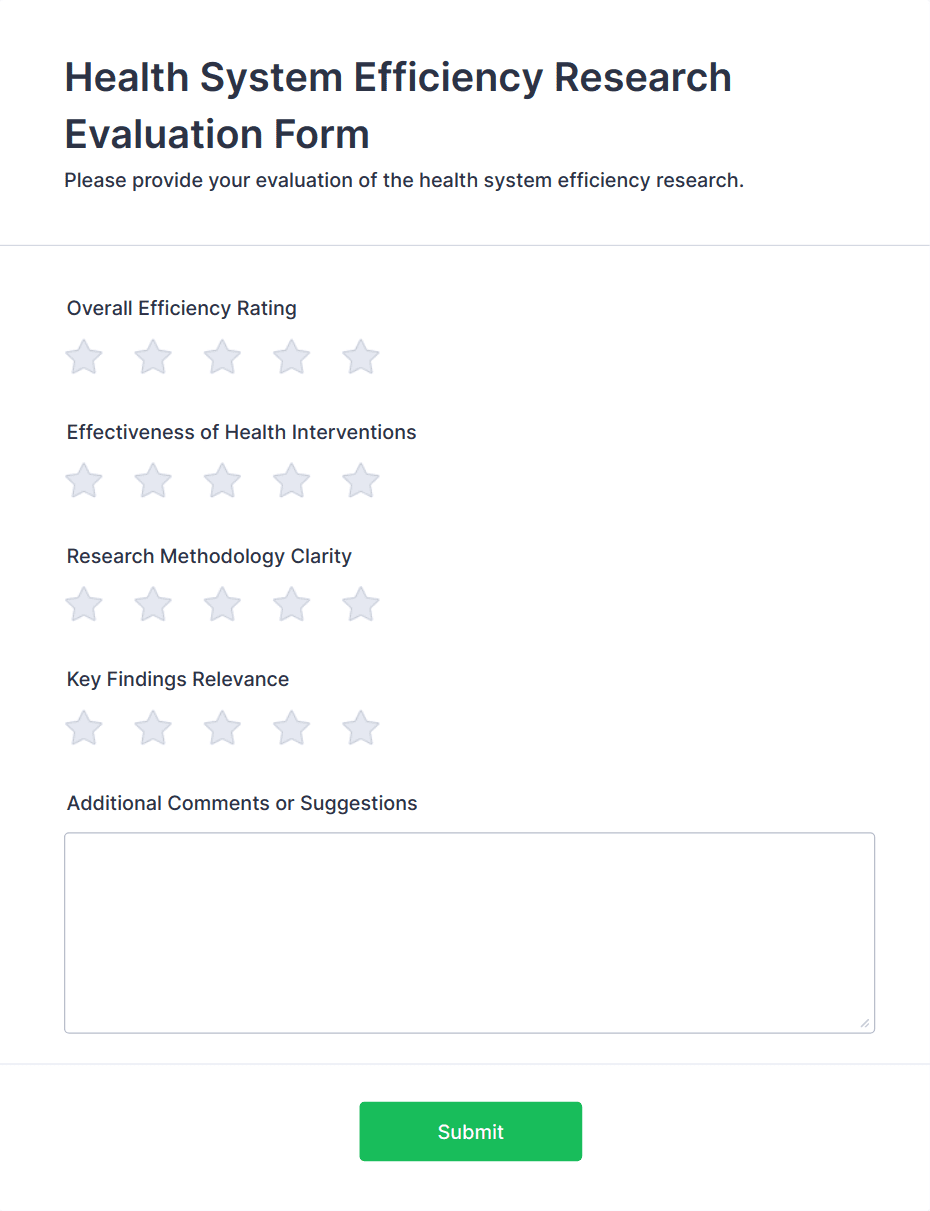Viewport: 930px width, 1211px height.
Task: Give Research Methodology Clarity 3 stars
Action: click(222, 604)
